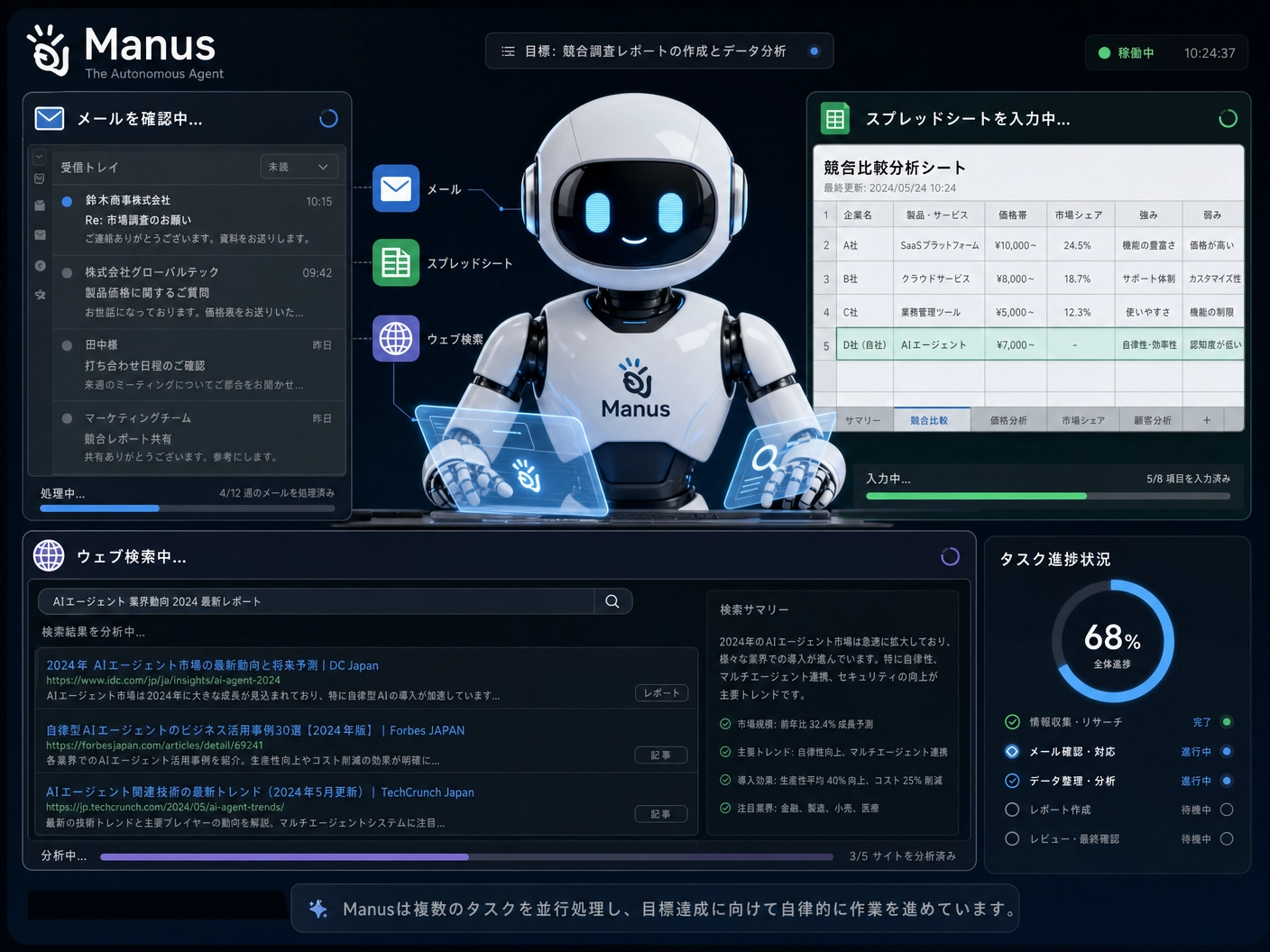Click the green dot beside 稼働中
The height and width of the screenshot is (952, 1270).
tap(1104, 53)
